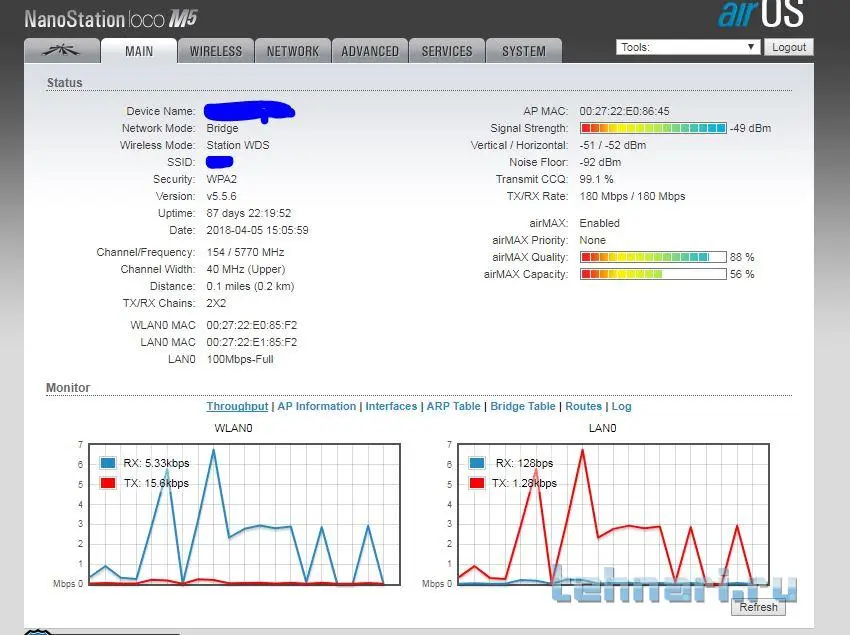Go to the SYSTEM tab

coord(524,51)
